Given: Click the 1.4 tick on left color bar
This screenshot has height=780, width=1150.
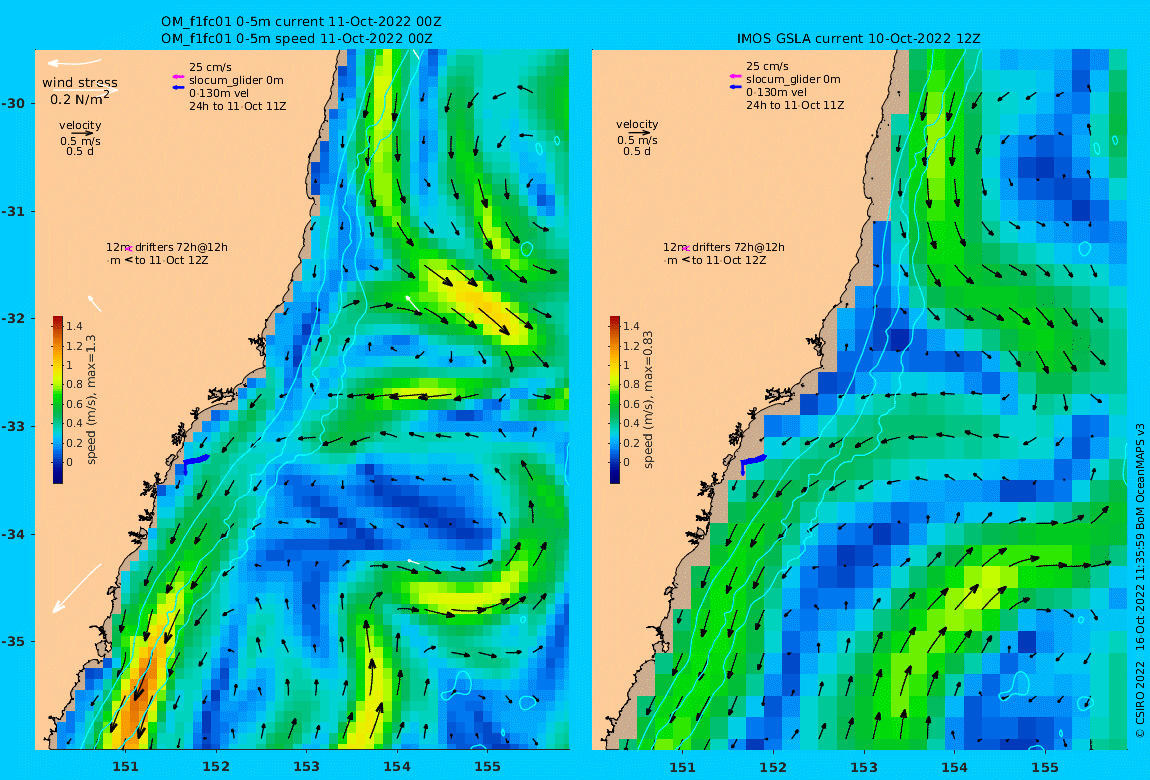Looking at the screenshot, I should (75, 326).
